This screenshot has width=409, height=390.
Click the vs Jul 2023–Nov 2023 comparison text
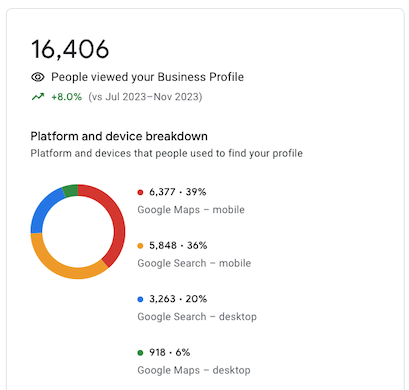click(x=145, y=97)
